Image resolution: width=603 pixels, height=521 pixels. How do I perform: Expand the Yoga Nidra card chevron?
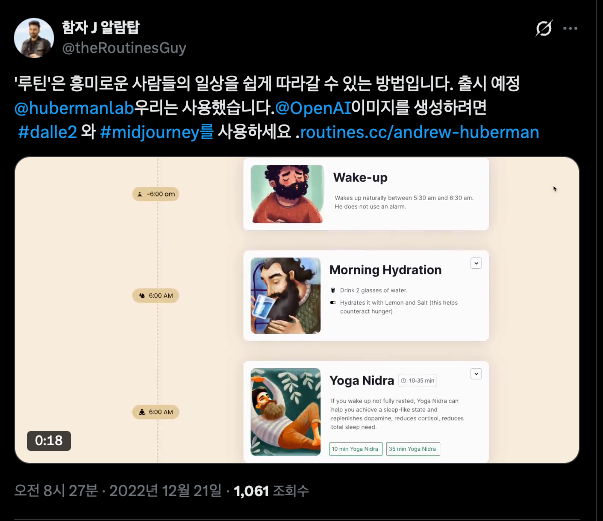click(476, 373)
